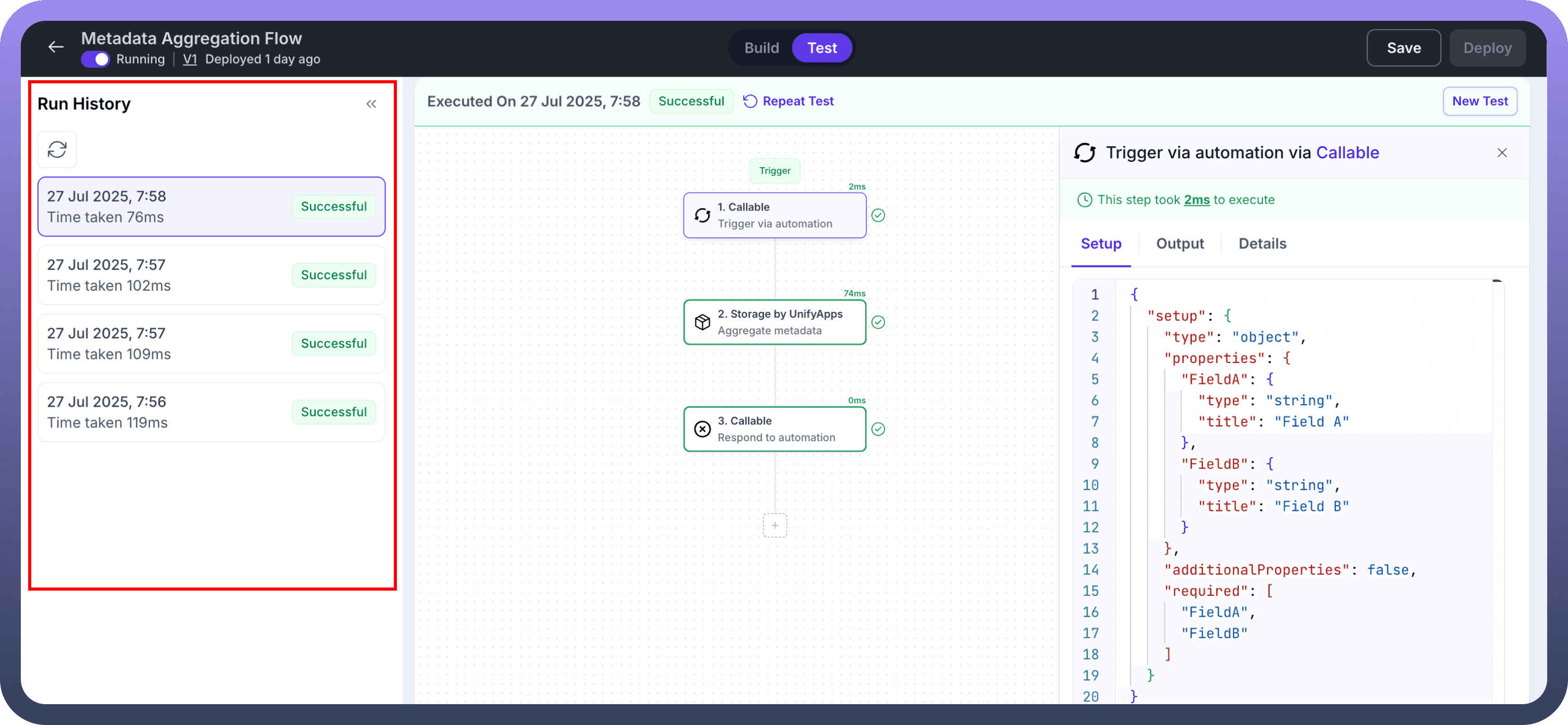Open the Details tab
The image size is (1568, 725).
point(1262,244)
